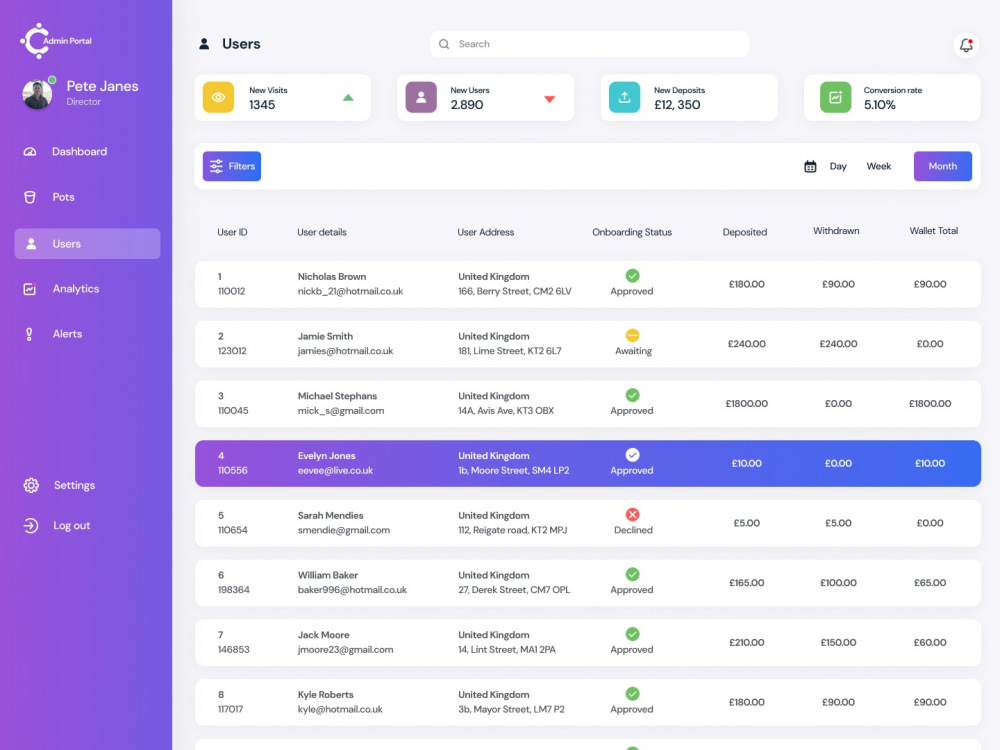This screenshot has width=1000, height=750.
Task: Click Michael Stephans' Approved check icon
Action: click(x=632, y=395)
